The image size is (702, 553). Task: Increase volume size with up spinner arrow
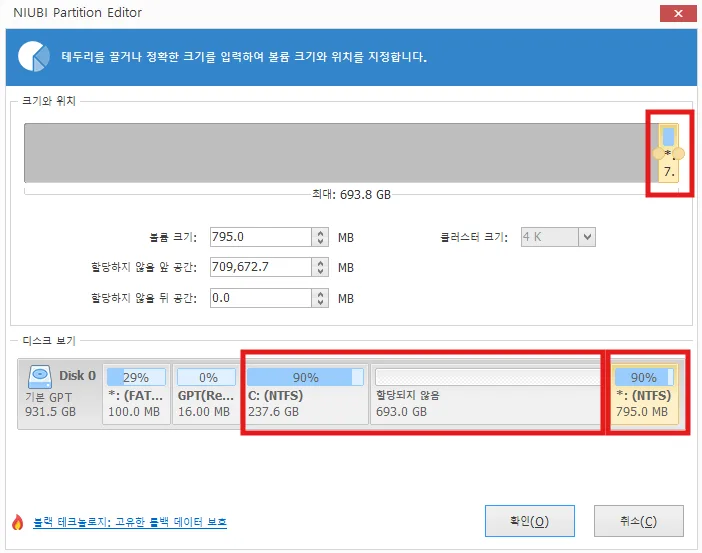pos(320,233)
